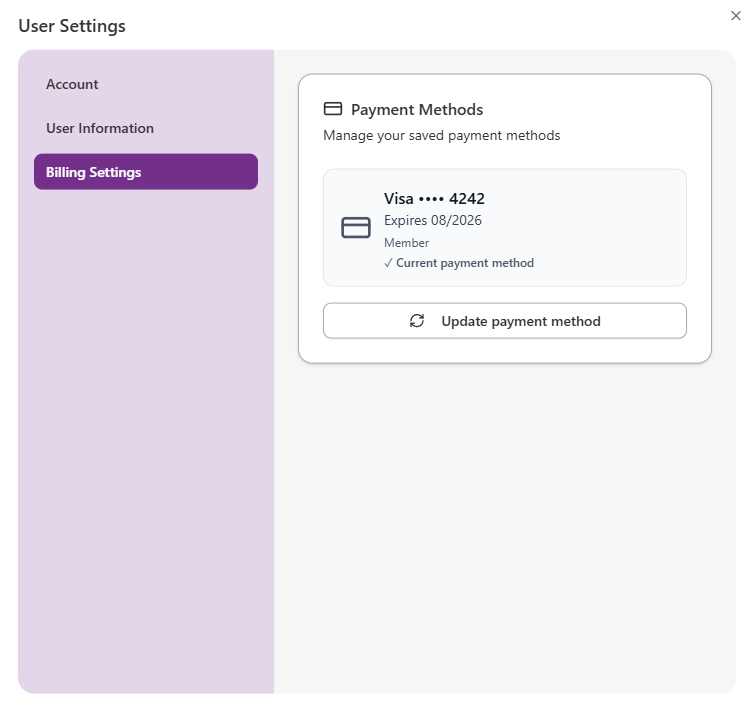The width and height of the screenshot is (751, 710).
Task: Click the credit card icon in Visa entry
Action: tap(356, 228)
